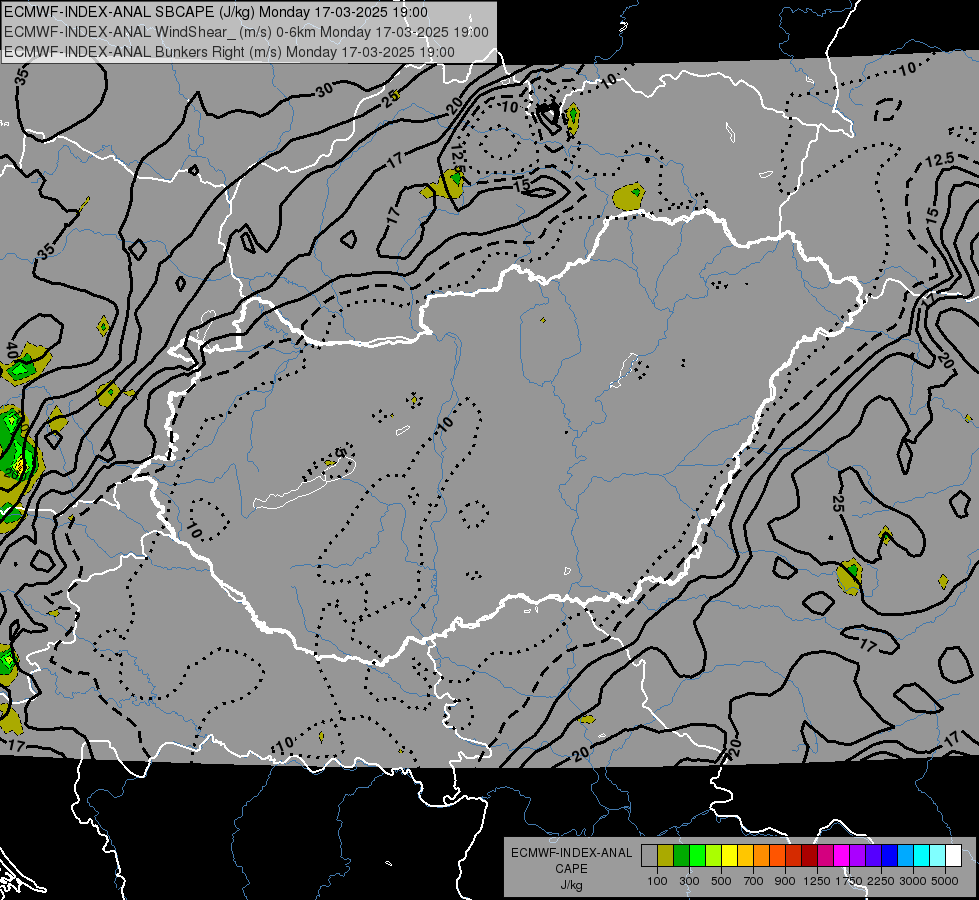The width and height of the screenshot is (979, 900).
Task: Click the 100 legend value
Action: click(657, 881)
